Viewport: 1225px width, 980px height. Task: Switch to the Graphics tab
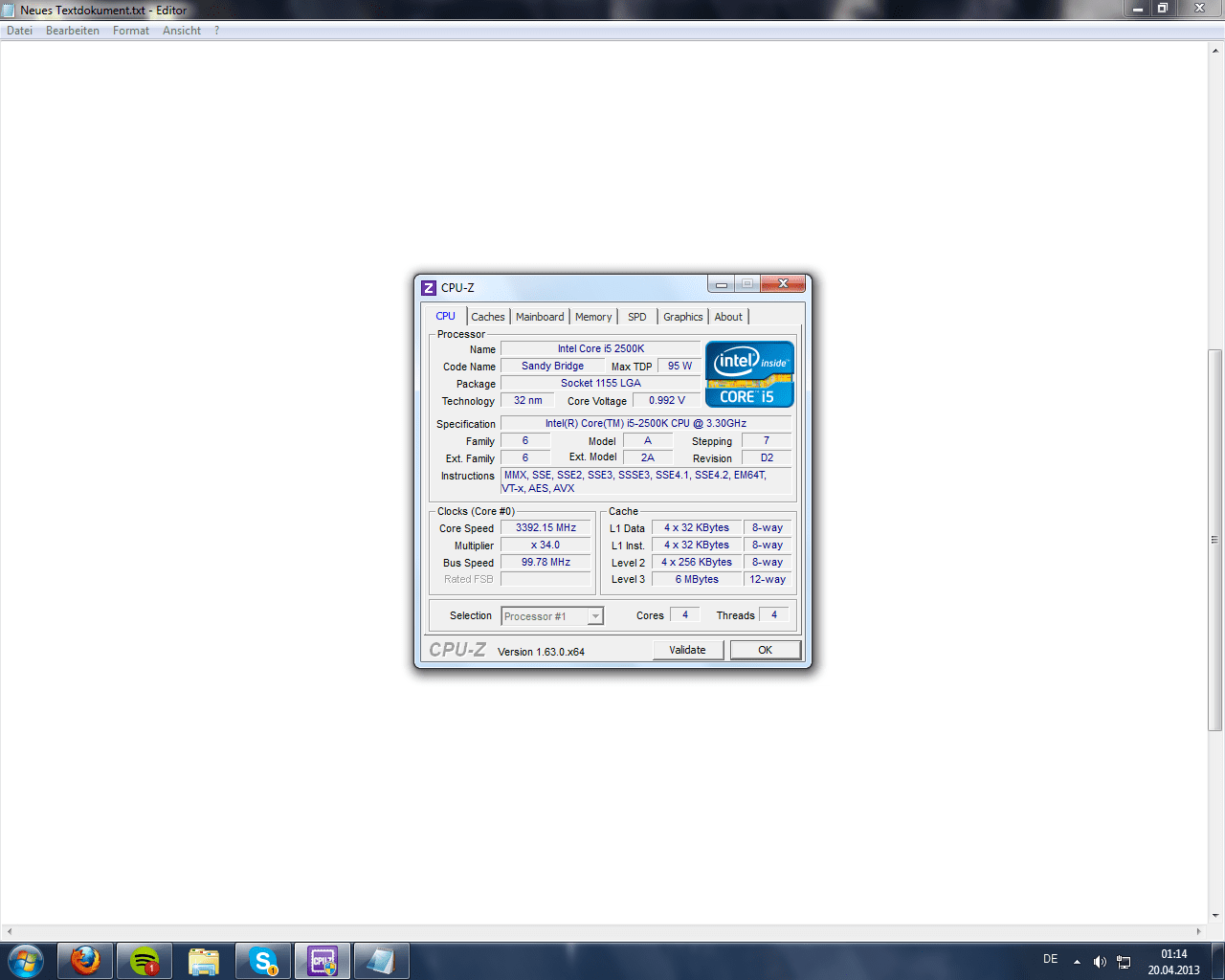683,317
